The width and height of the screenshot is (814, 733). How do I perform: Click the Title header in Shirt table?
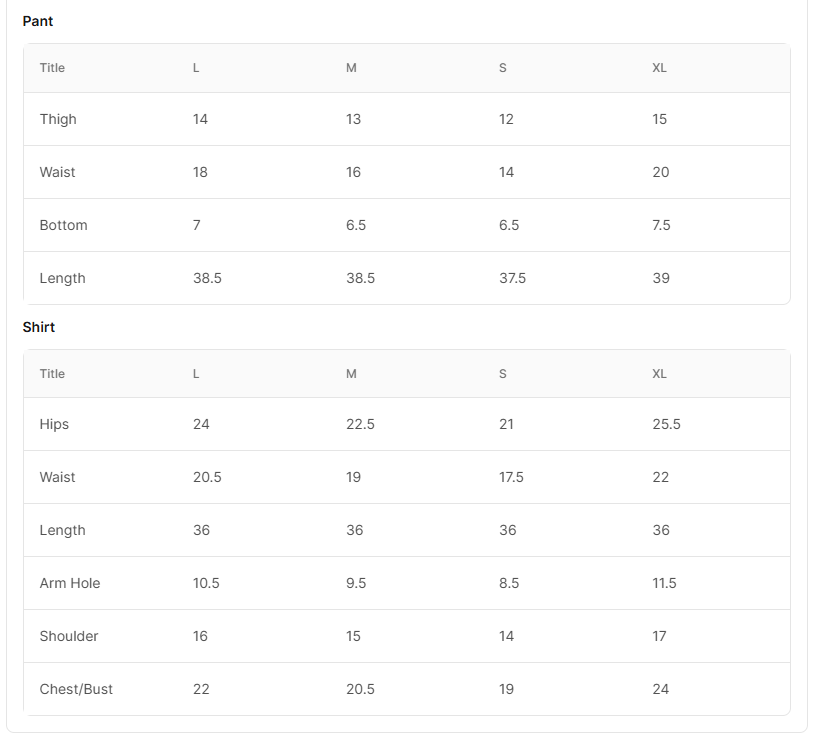(52, 374)
